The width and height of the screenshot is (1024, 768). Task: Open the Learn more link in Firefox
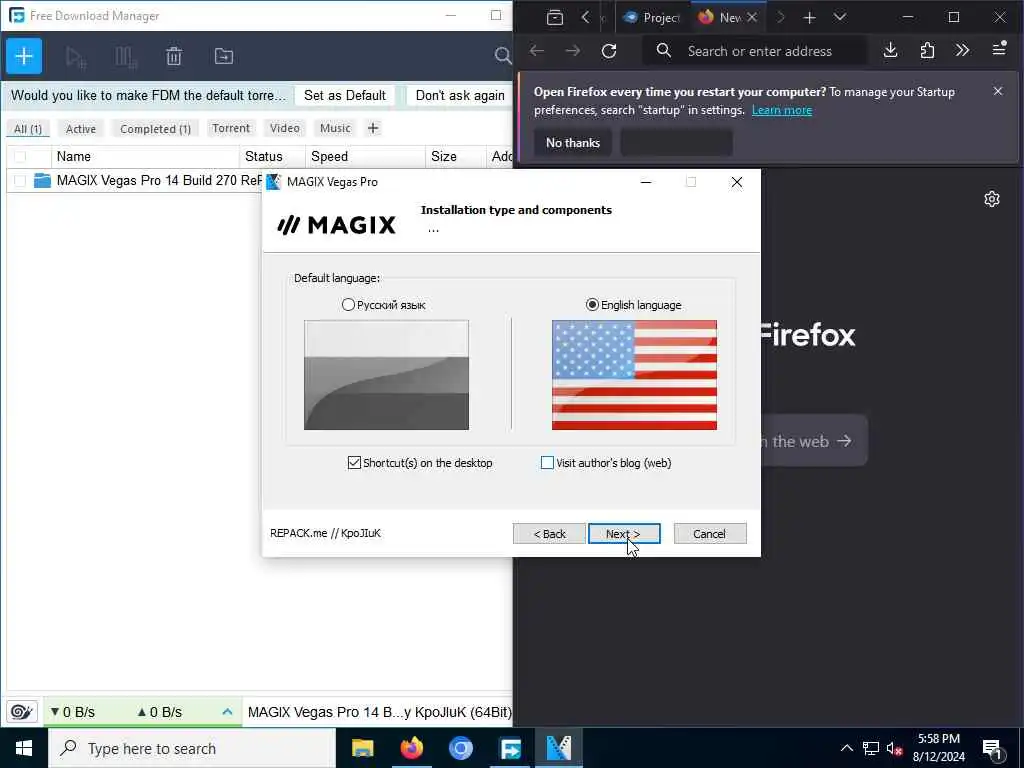click(782, 110)
